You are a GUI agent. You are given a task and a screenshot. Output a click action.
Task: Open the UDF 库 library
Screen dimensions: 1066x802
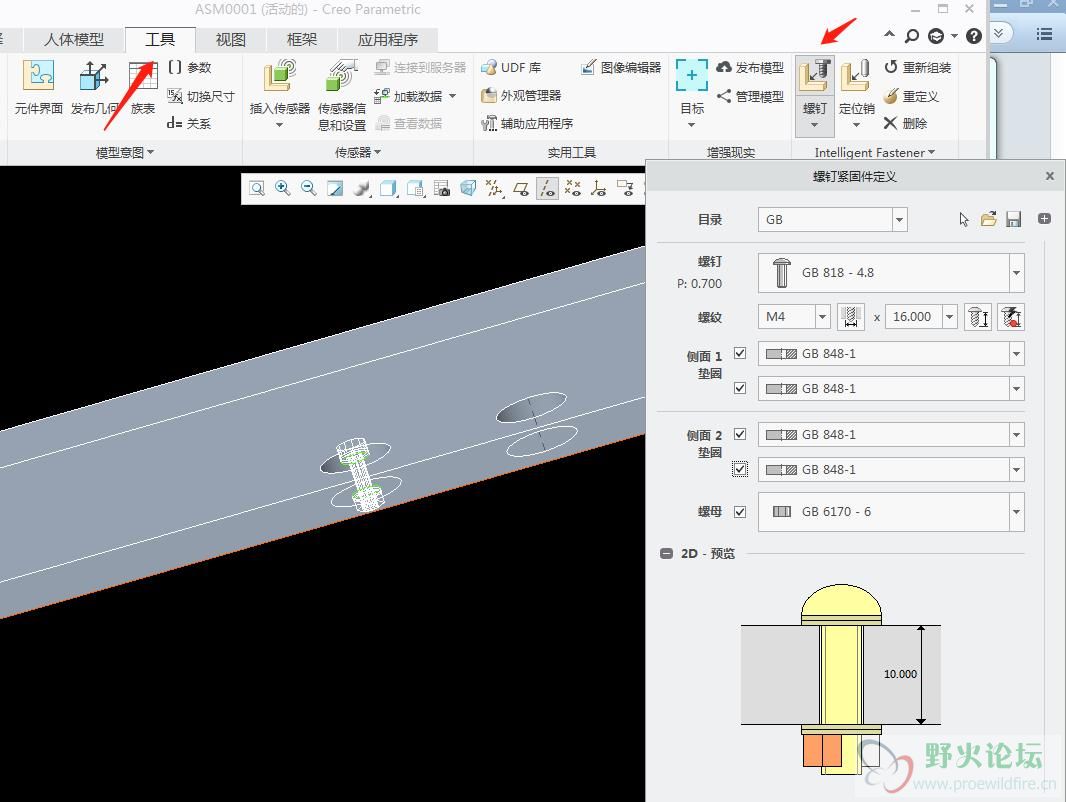(511, 67)
